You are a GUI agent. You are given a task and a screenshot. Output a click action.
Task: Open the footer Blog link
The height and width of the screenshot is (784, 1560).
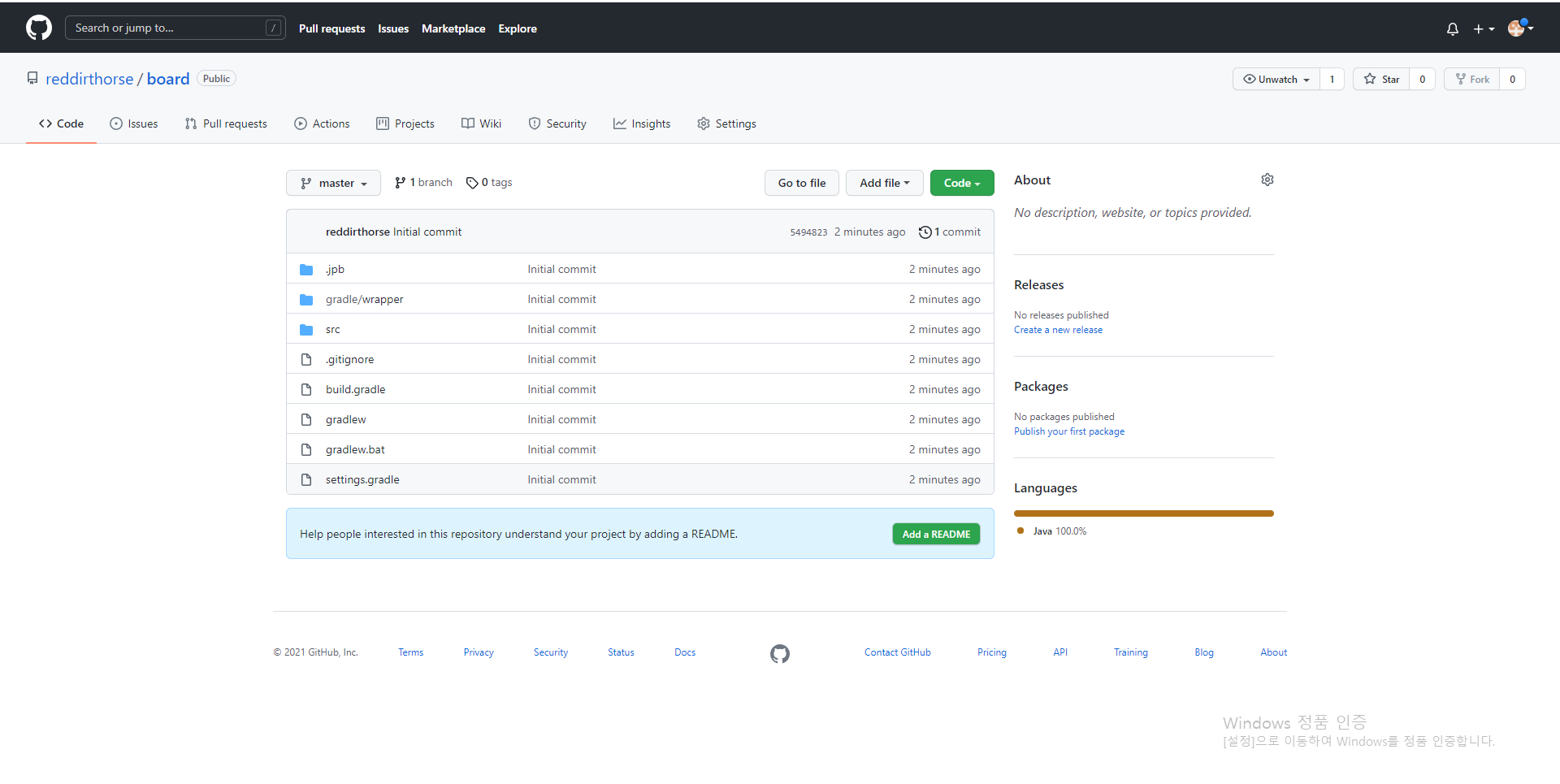click(x=1204, y=652)
